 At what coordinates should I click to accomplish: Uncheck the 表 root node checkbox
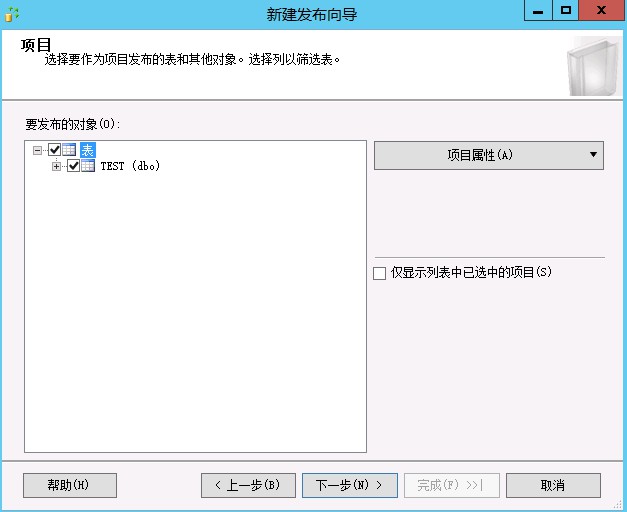54,150
